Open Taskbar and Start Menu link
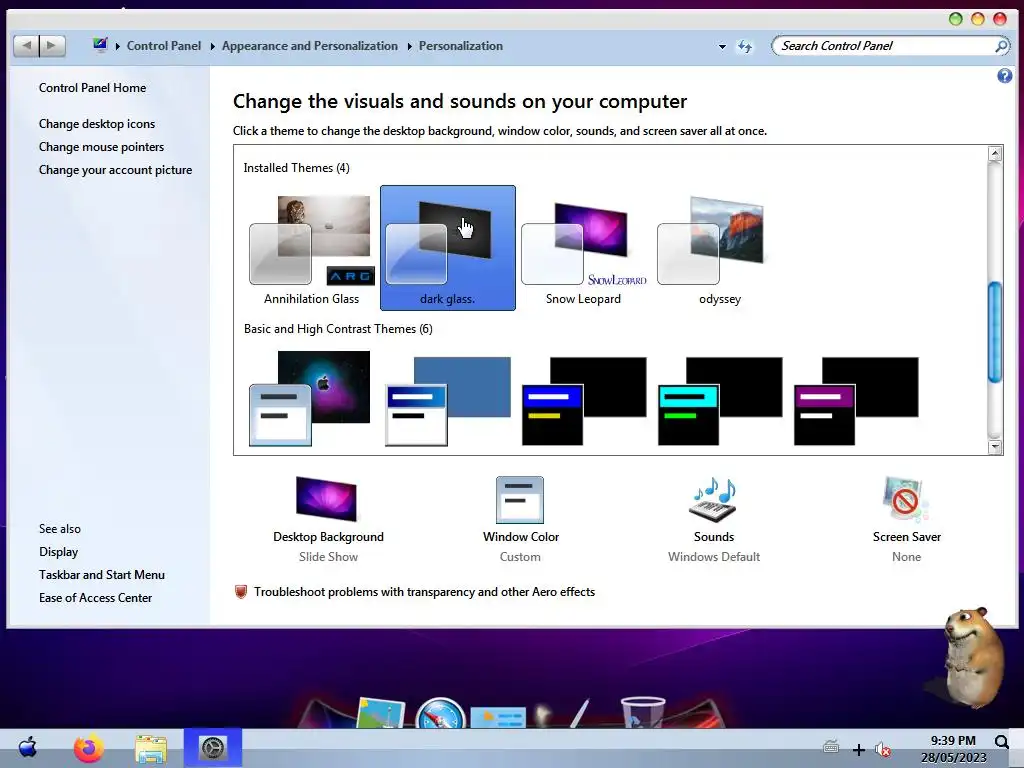The width and height of the screenshot is (1024, 768). tap(102, 575)
